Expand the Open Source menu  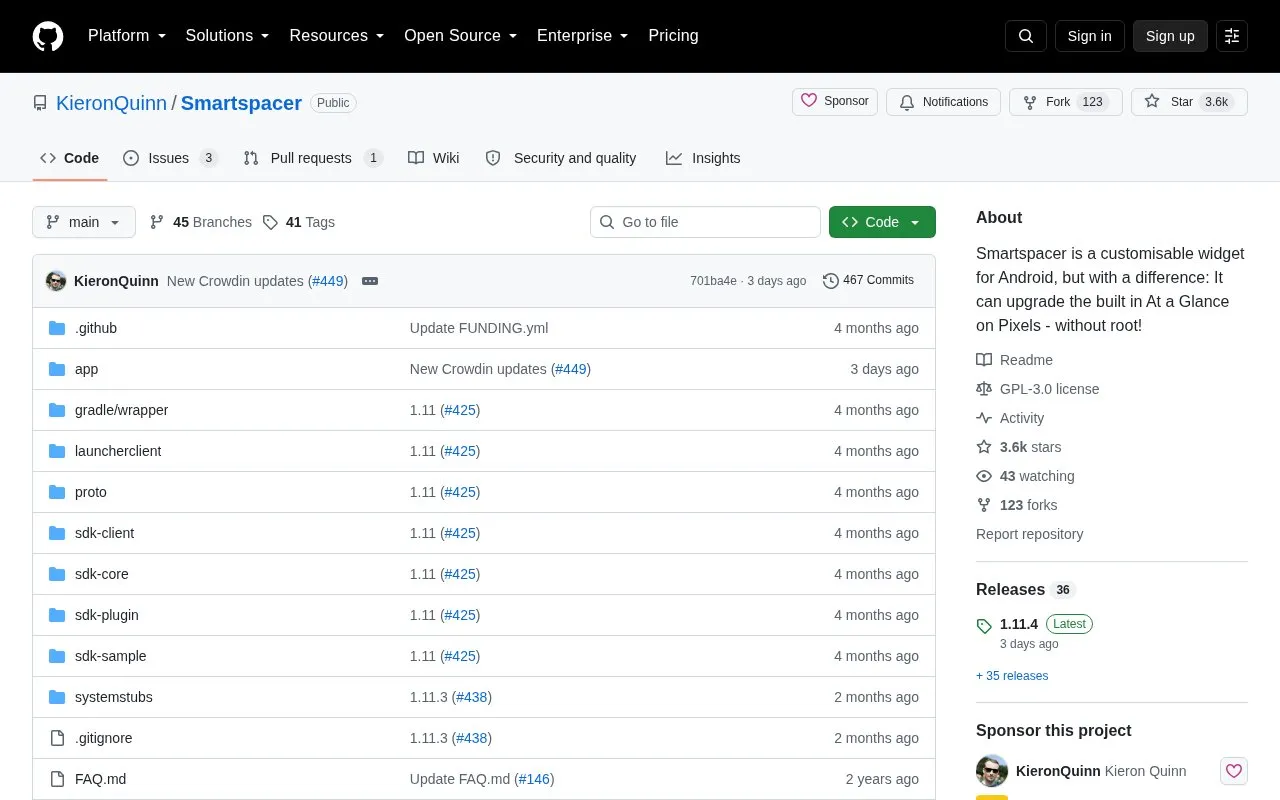pyautogui.click(x=461, y=36)
